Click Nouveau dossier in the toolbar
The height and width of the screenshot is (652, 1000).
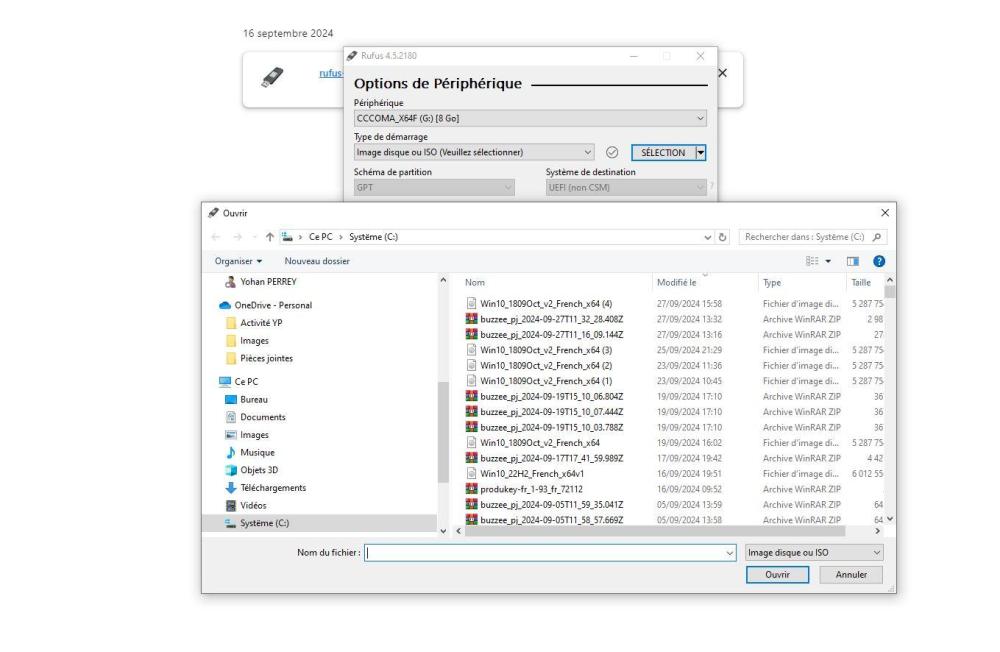(317, 261)
